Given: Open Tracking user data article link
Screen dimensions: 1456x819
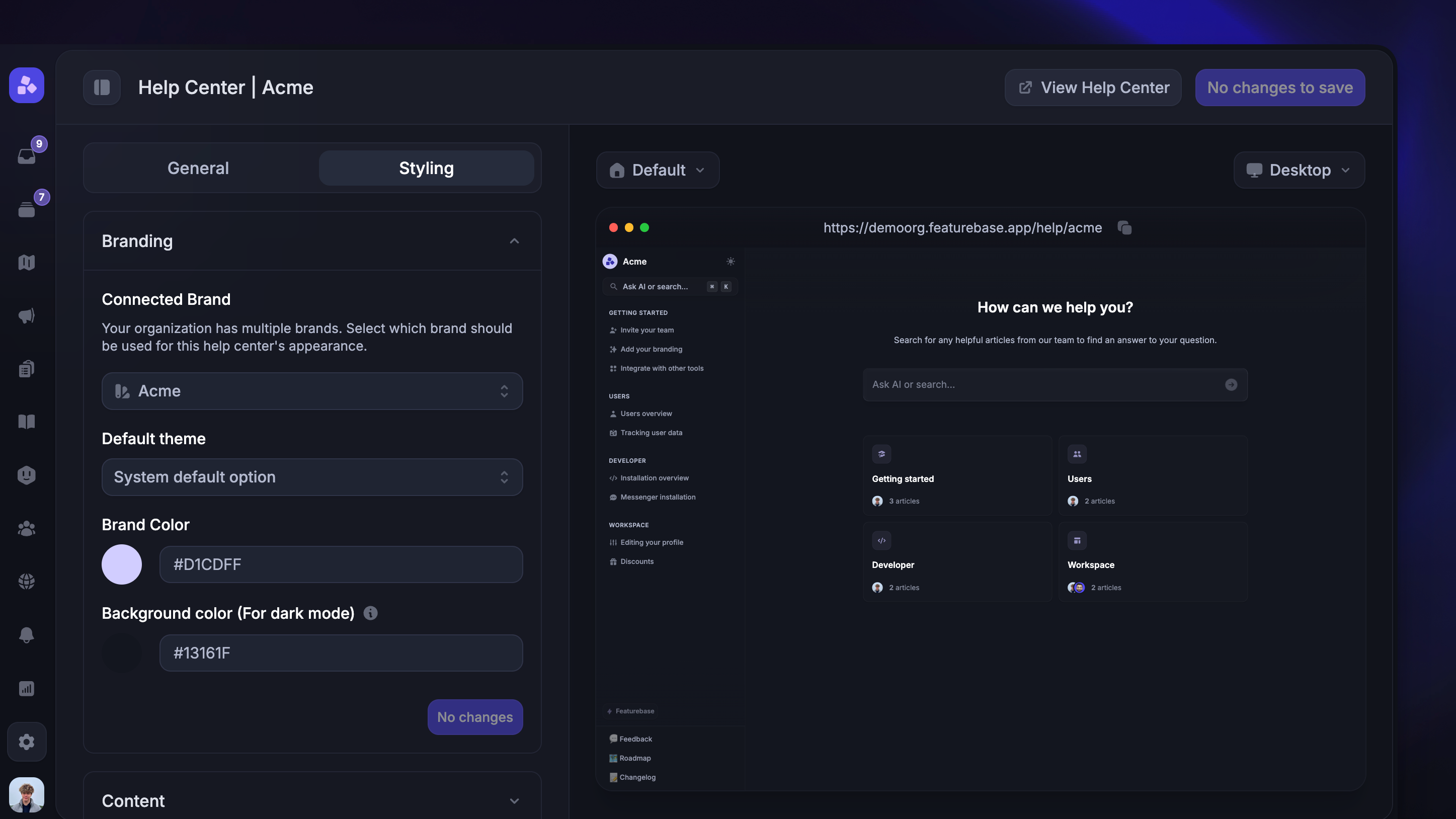Looking at the screenshot, I should (646, 433).
